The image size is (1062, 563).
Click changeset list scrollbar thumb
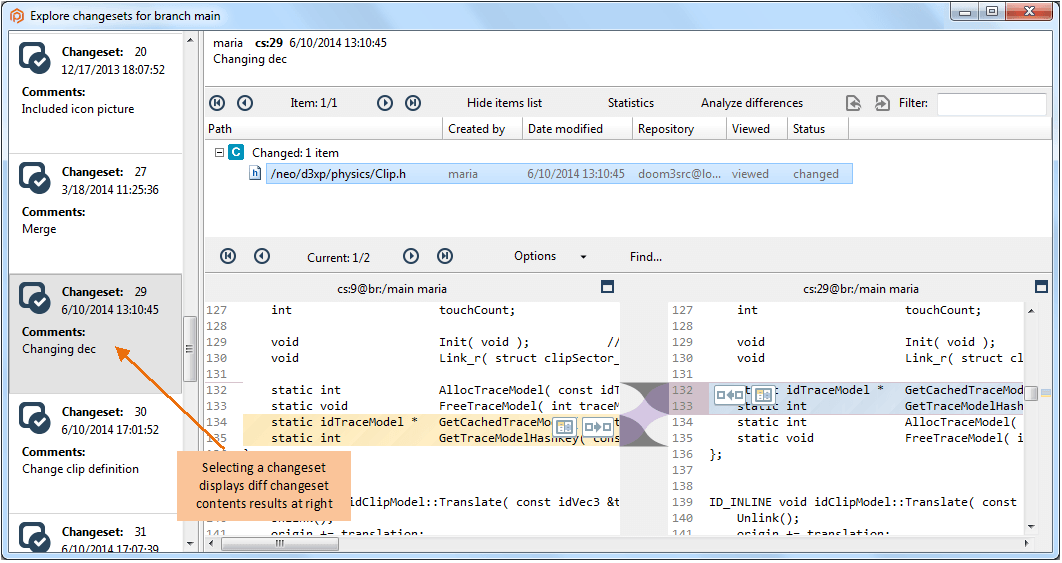pyautogui.click(x=190, y=348)
